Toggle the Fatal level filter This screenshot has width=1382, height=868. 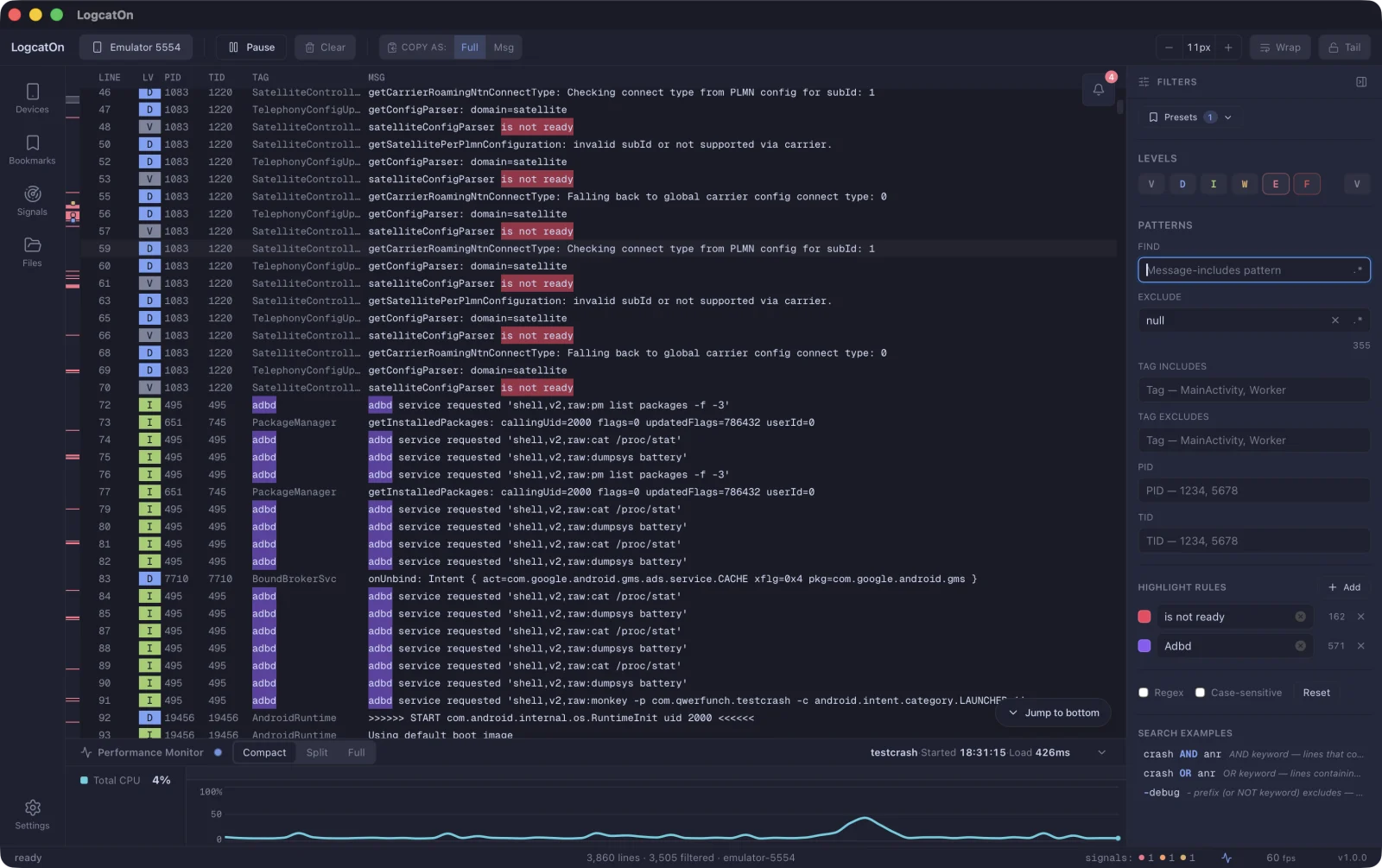click(1307, 184)
